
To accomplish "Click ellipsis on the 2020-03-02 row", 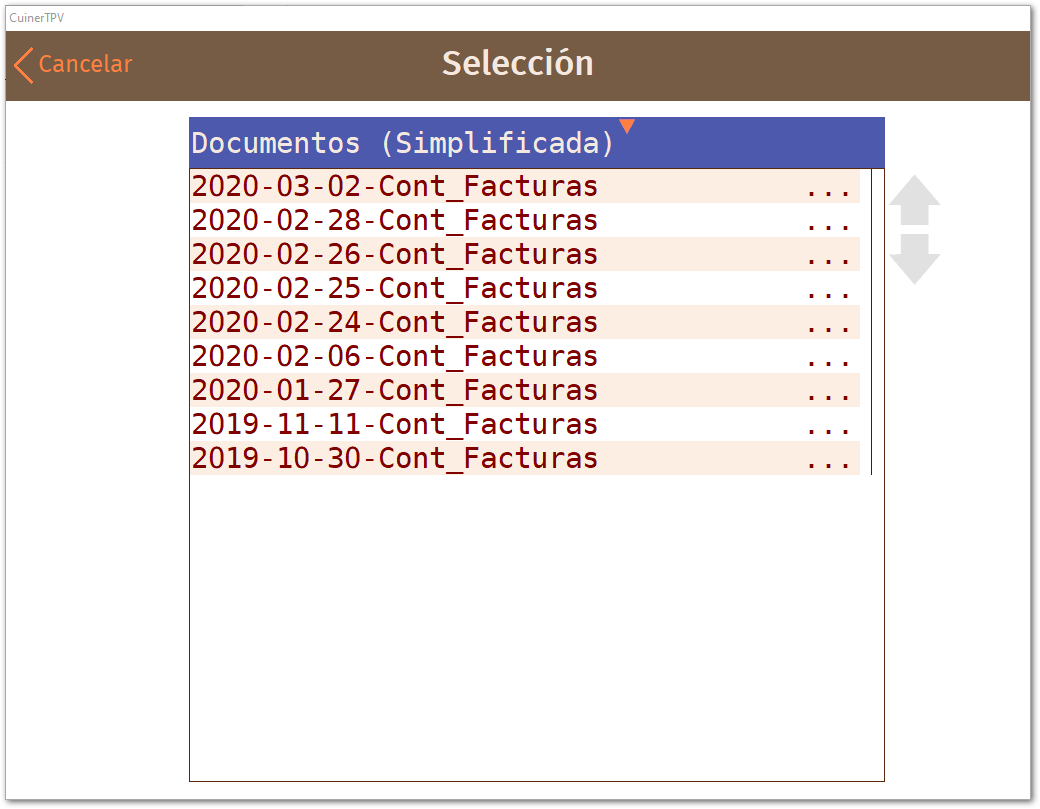I will tap(828, 194).
